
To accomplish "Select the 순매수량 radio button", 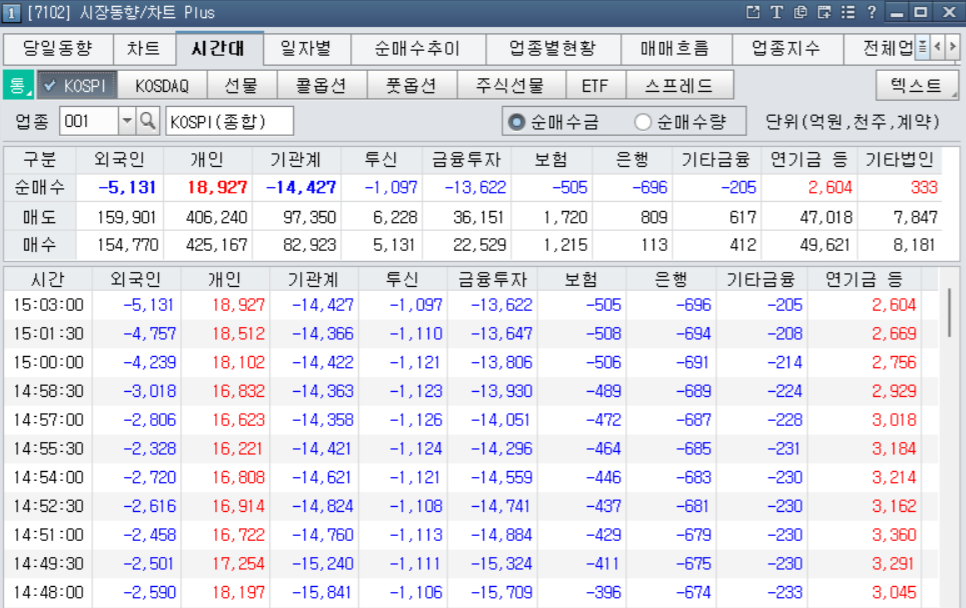I will [643, 122].
